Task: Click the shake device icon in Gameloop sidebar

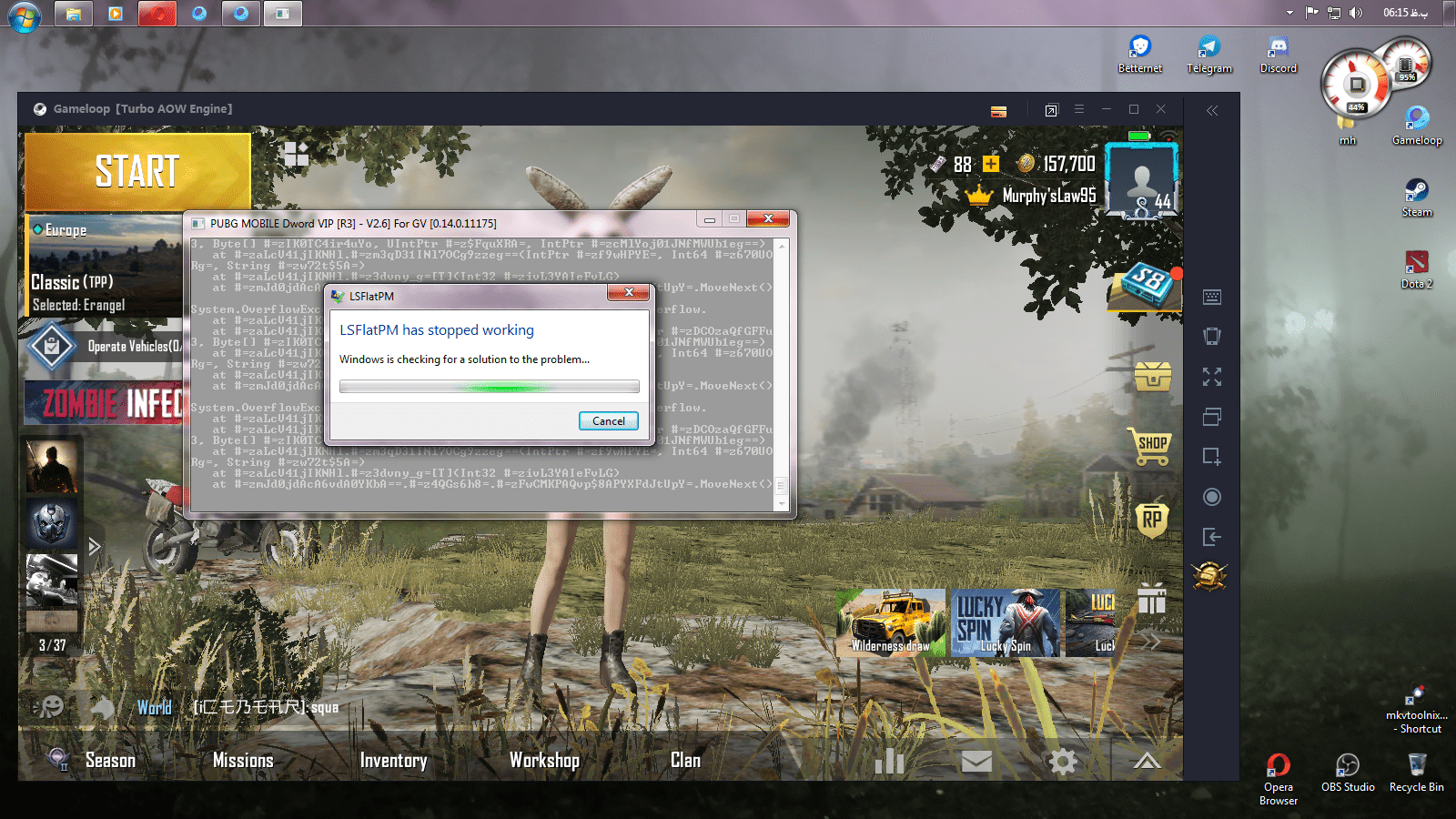Action: [1211, 336]
